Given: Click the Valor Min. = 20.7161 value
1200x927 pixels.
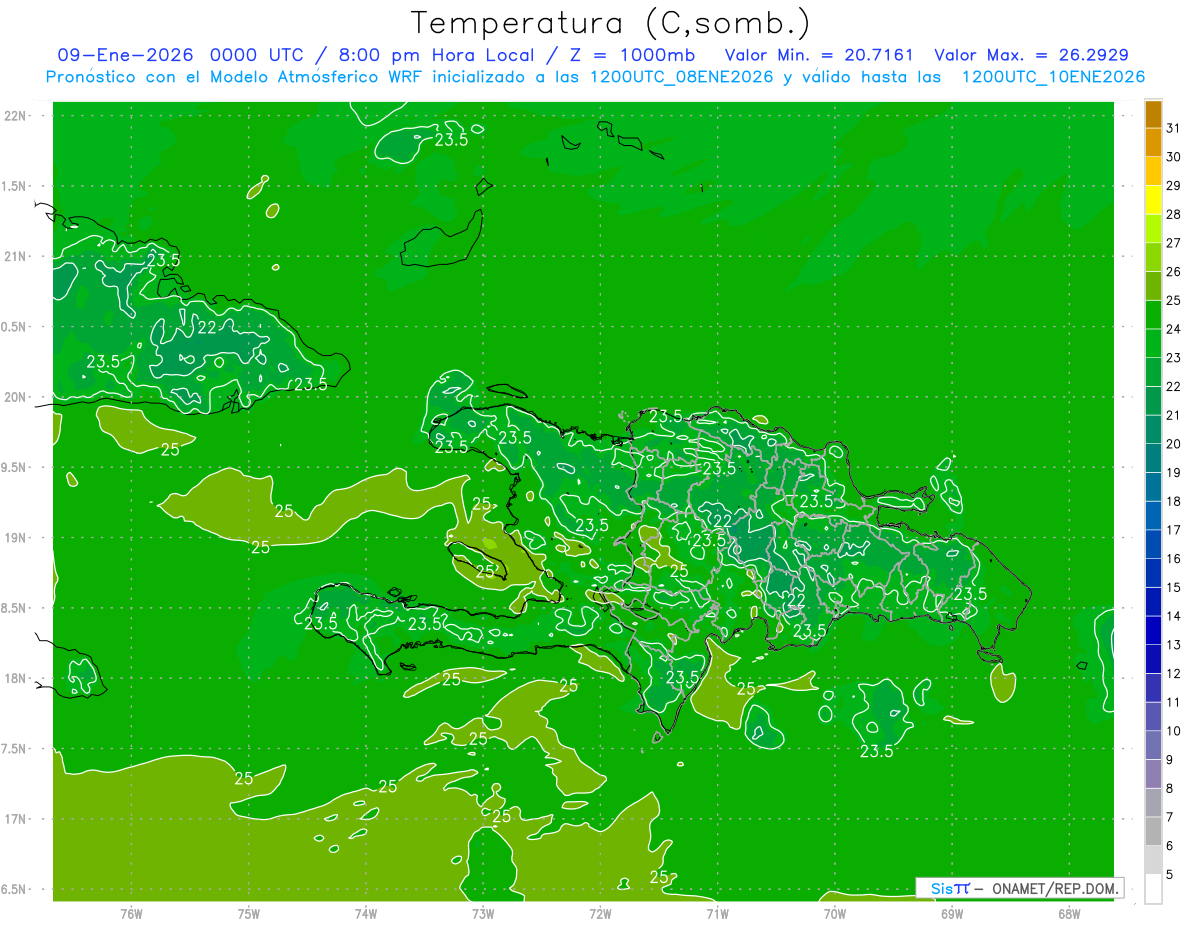Looking at the screenshot, I should click(x=820, y=55).
